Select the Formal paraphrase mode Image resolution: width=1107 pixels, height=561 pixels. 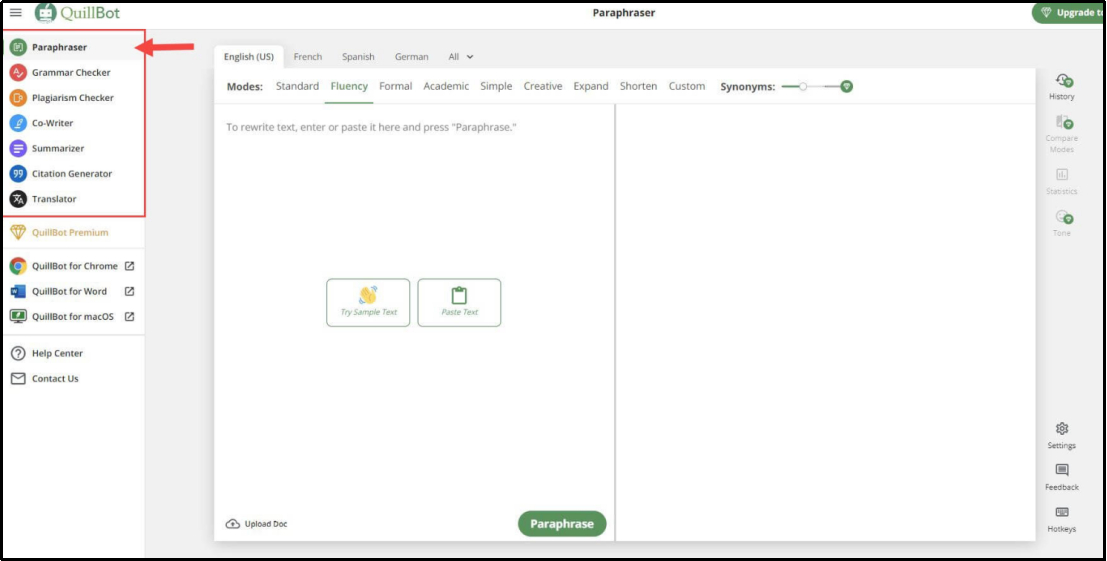click(395, 86)
